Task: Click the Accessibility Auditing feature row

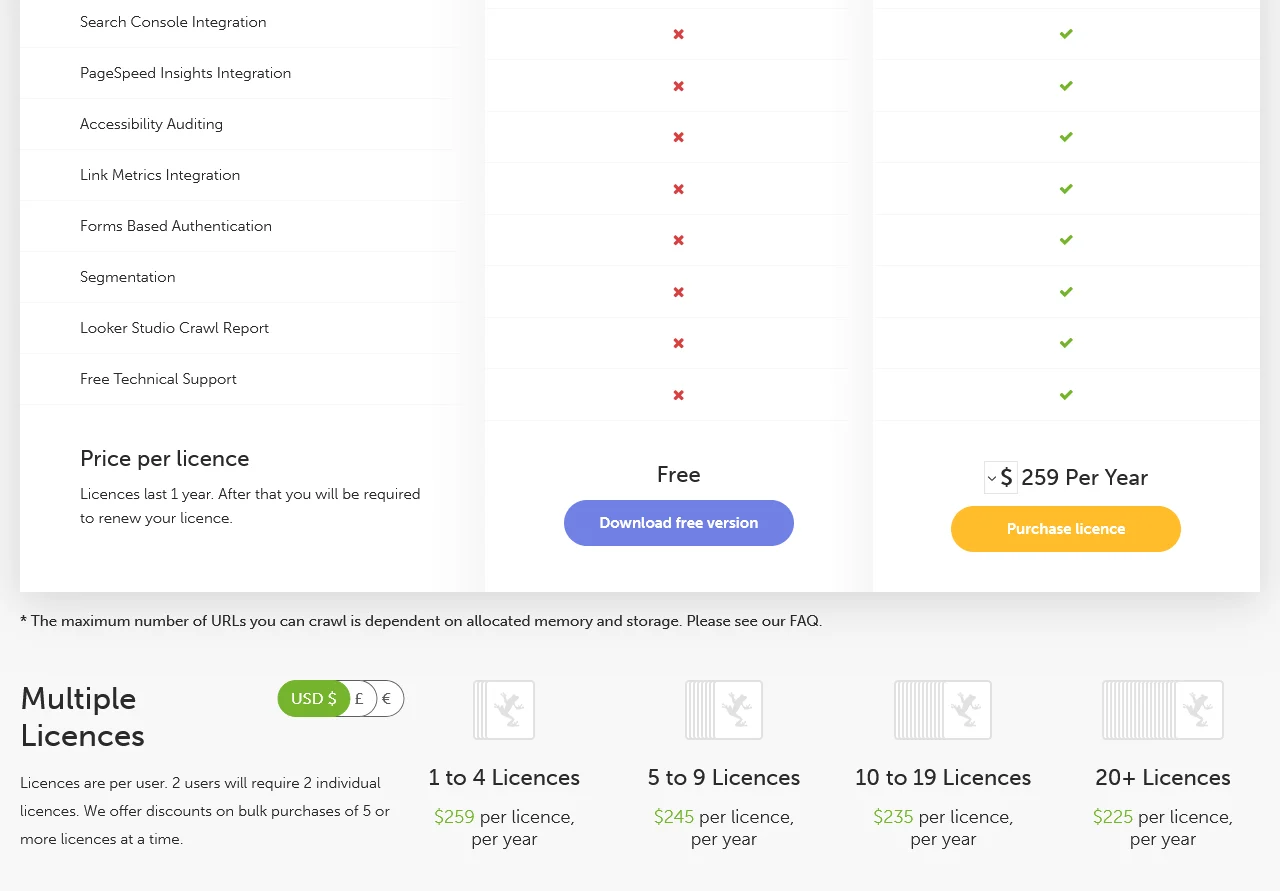Action: click(x=238, y=124)
